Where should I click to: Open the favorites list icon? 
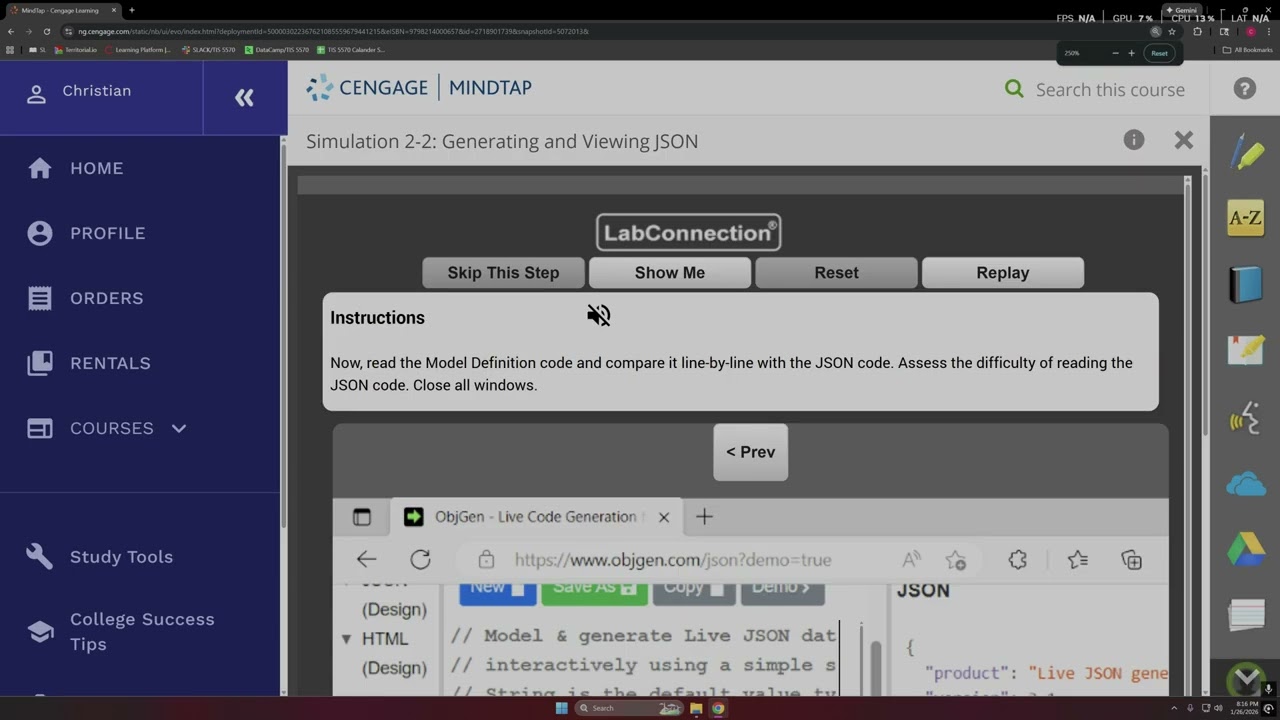point(1078,560)
